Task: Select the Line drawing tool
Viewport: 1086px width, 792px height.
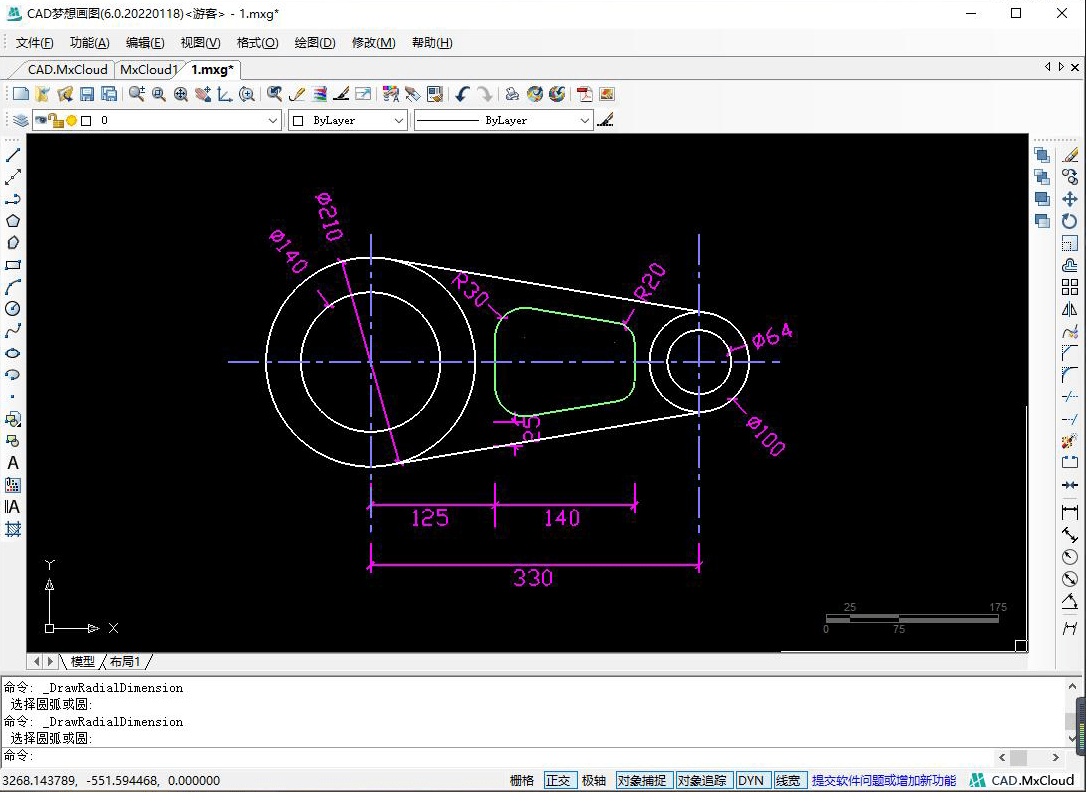Action: click(13, 155)
